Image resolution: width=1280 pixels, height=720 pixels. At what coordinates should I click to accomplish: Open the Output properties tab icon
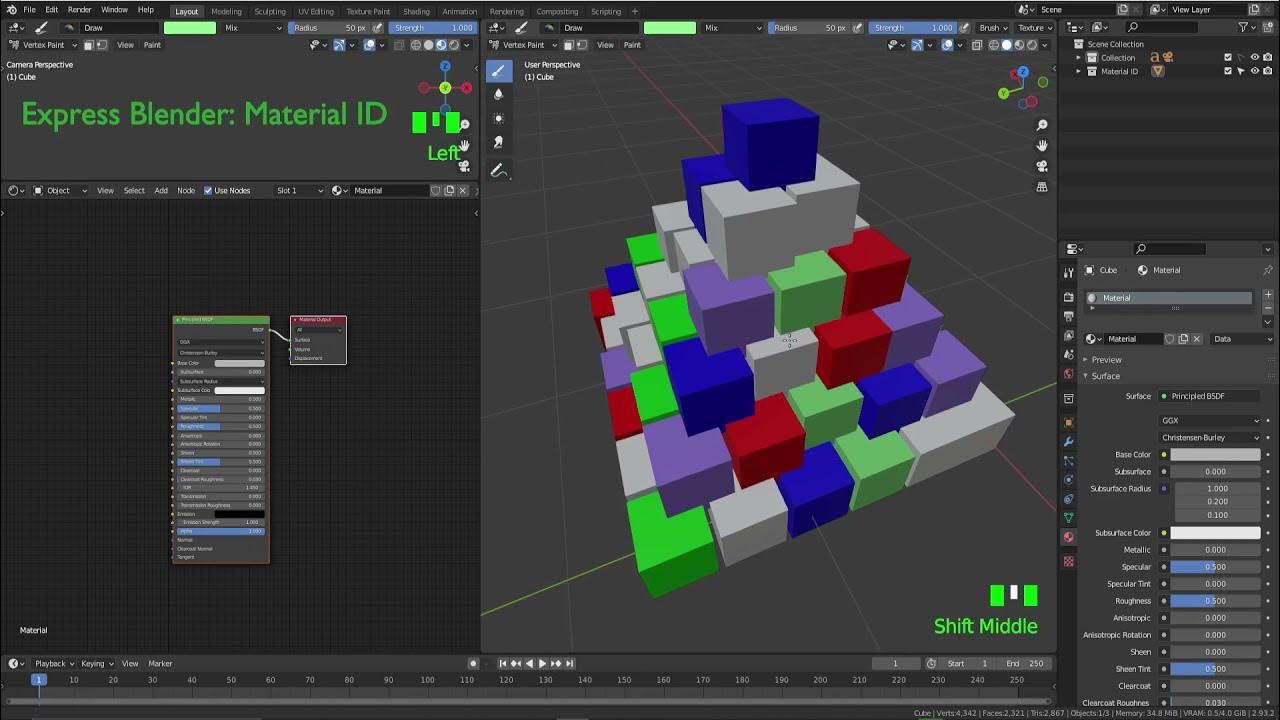tap(1068, 317)
